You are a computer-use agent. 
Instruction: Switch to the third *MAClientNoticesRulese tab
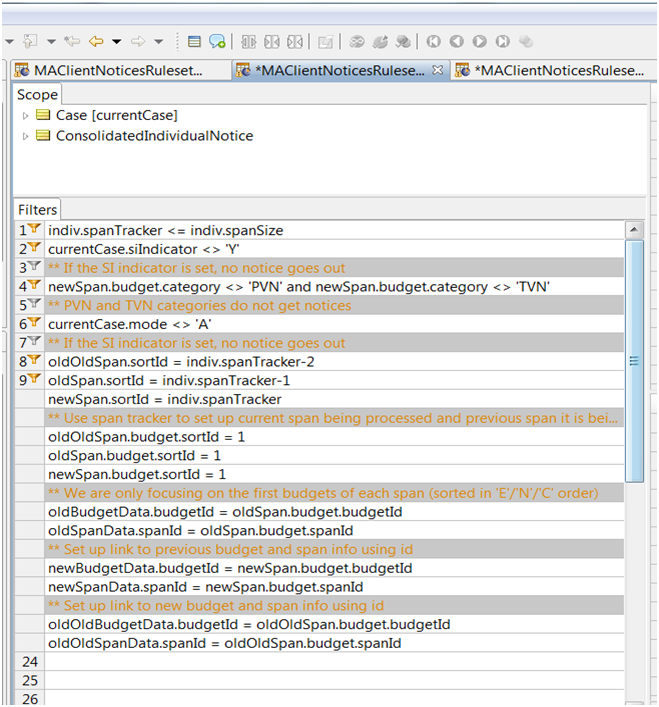point(553,70)
